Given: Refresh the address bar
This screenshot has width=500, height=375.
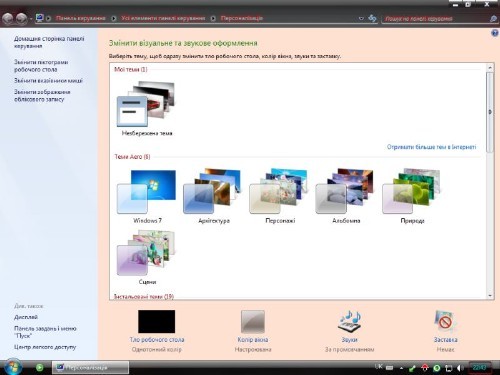Looking at the screenshot, I should (x=372, y=18).
